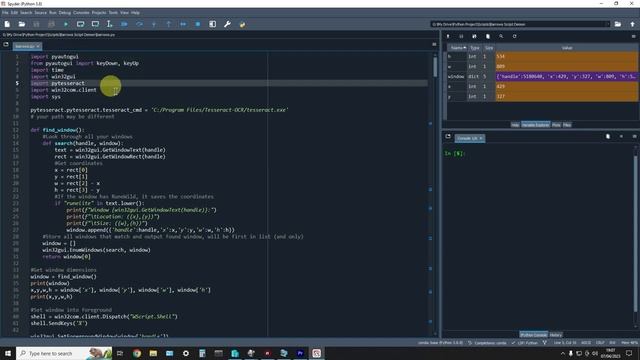Select the variable h value 534
The height and width of the screenshot is (360, 640).
point(566,56)
